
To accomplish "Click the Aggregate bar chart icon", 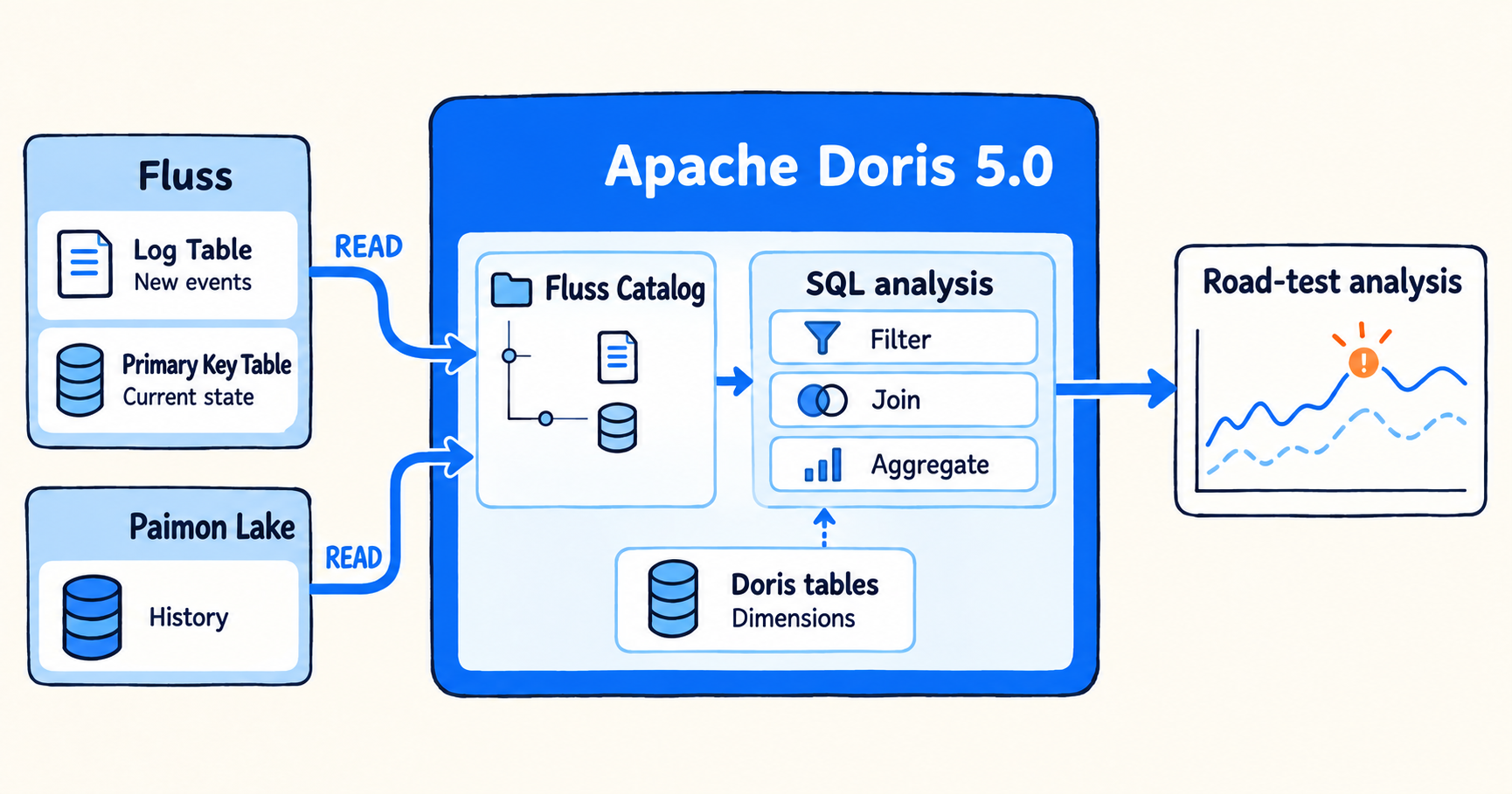I will [x=823, y=465].
